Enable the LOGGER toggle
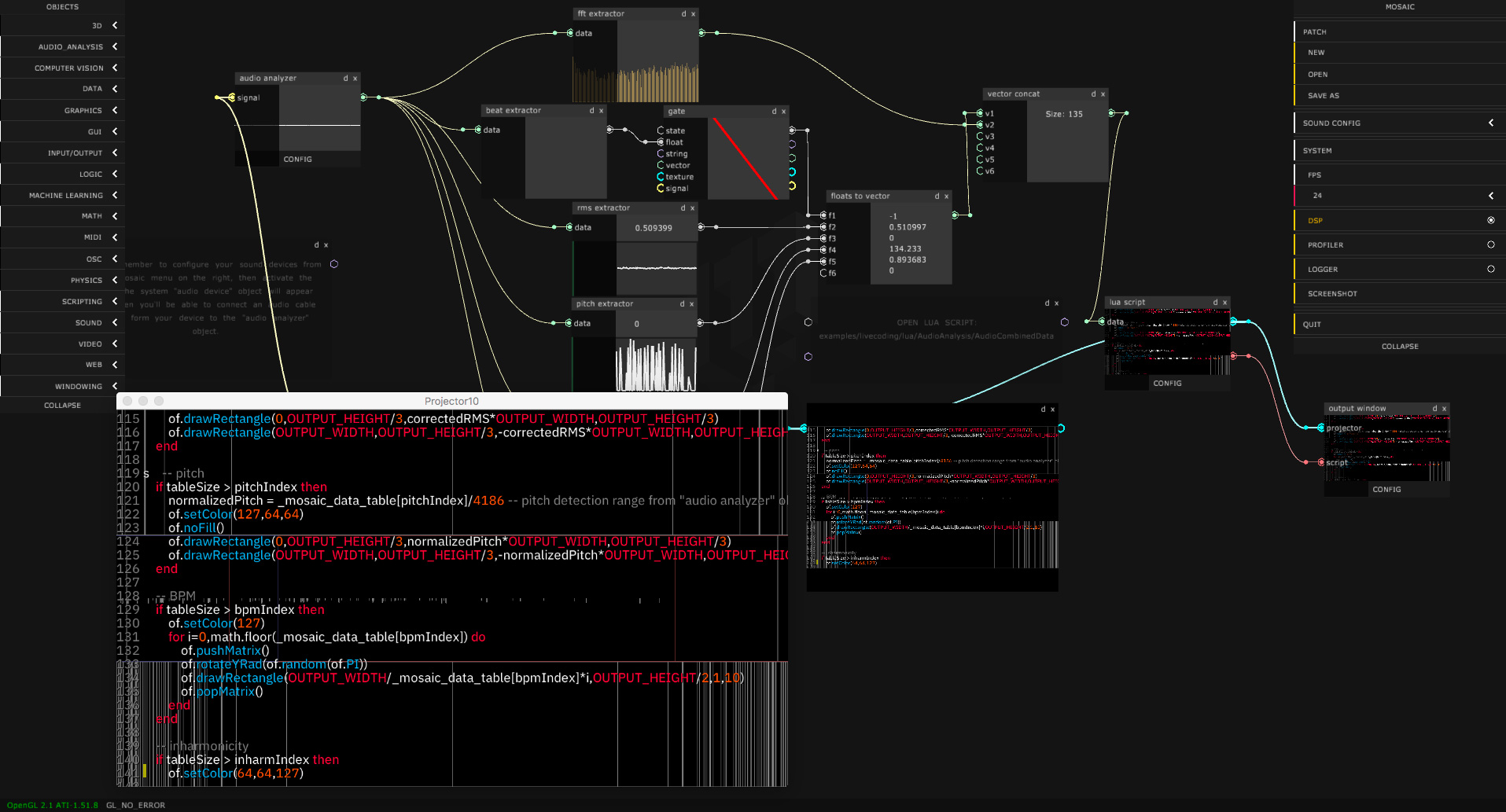The image size is (1506, 812). pyautogui.click(x=1491, y=269)
